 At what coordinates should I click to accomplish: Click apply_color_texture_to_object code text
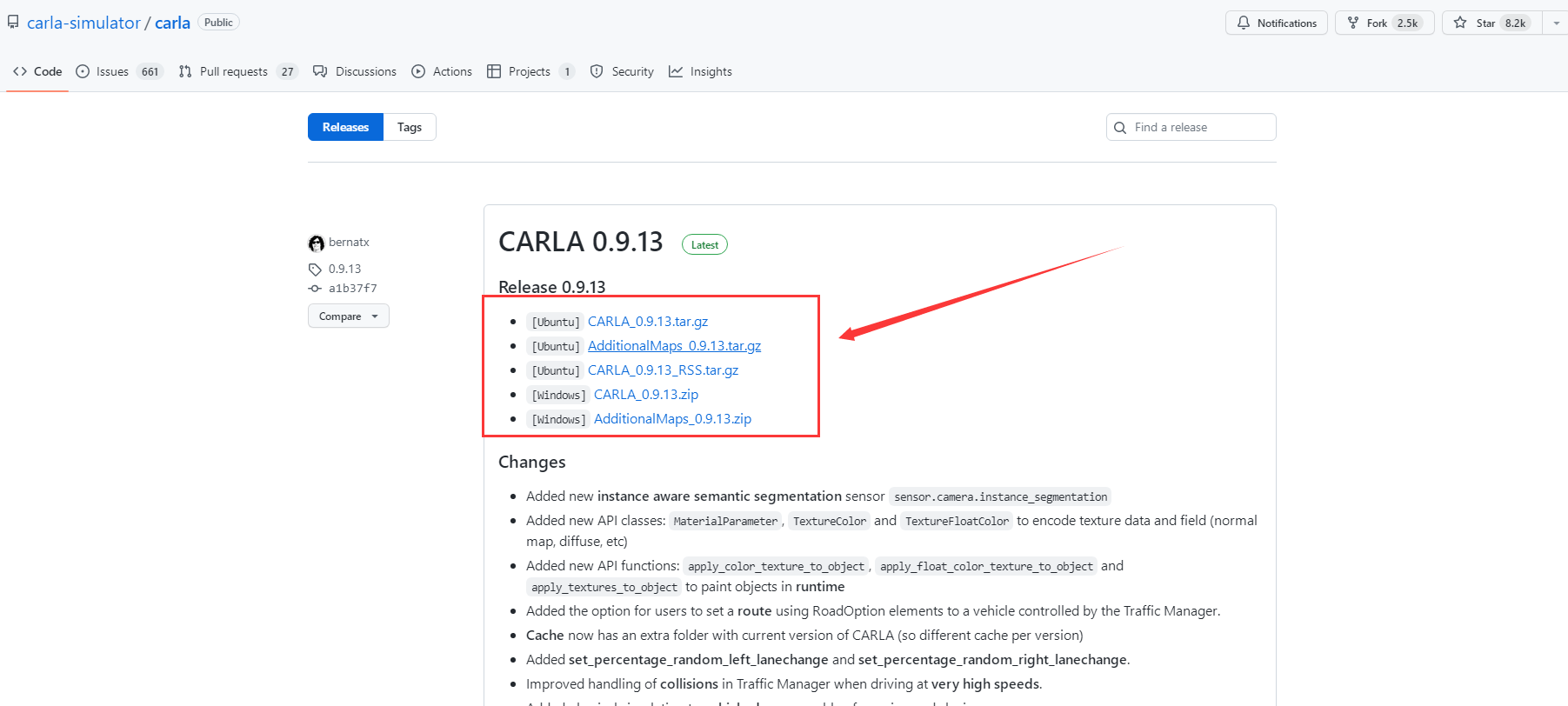(776, 566)
